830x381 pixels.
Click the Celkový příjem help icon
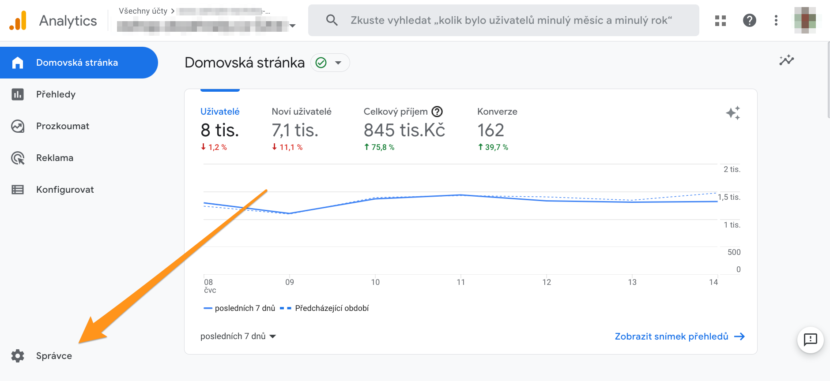tap(437, 112)
